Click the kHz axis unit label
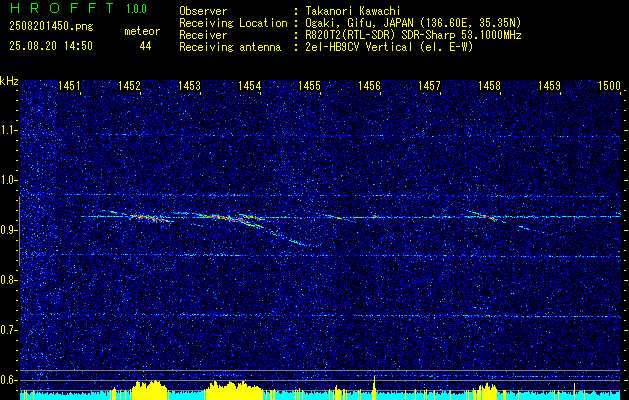The height and width of the screenshot is (400, 629). click(9, 81)
